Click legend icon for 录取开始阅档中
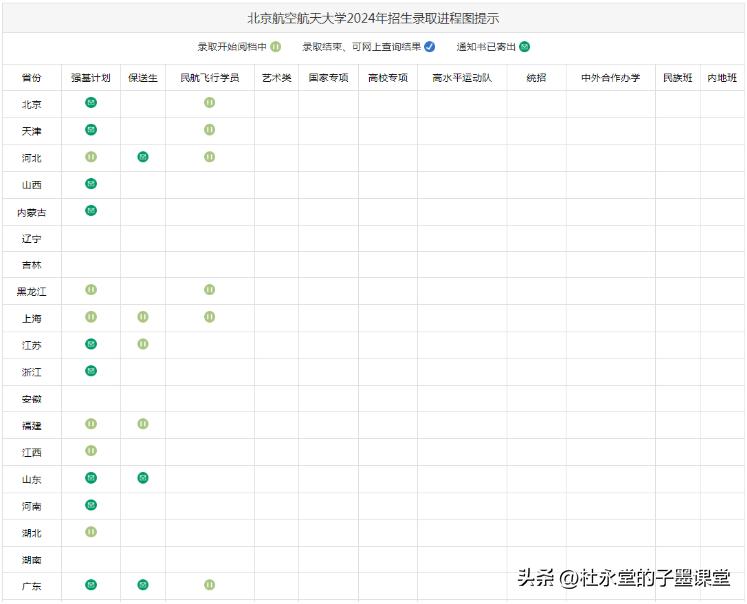747x604 pixels. [x=276, y=47]
